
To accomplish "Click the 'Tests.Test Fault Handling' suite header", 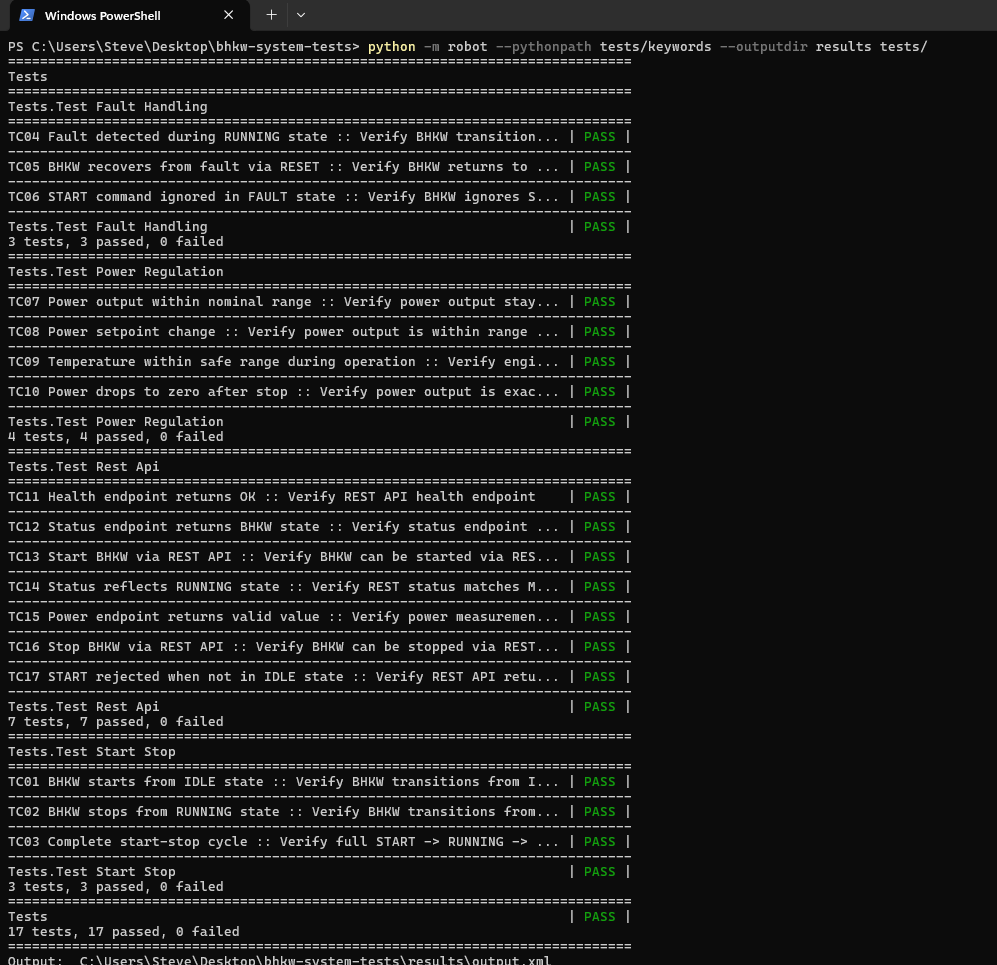I will pos(107,107).
